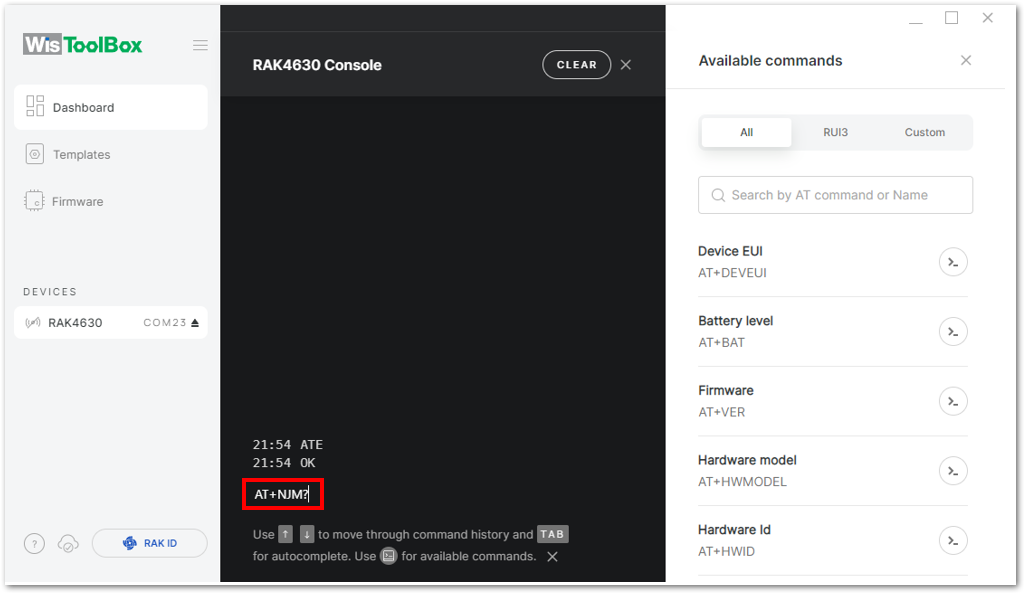Image resolution: width=1025 pixels, height=594 pixels.
Task: Click the '21:54 ATE' console line
Action: point(288,444)
